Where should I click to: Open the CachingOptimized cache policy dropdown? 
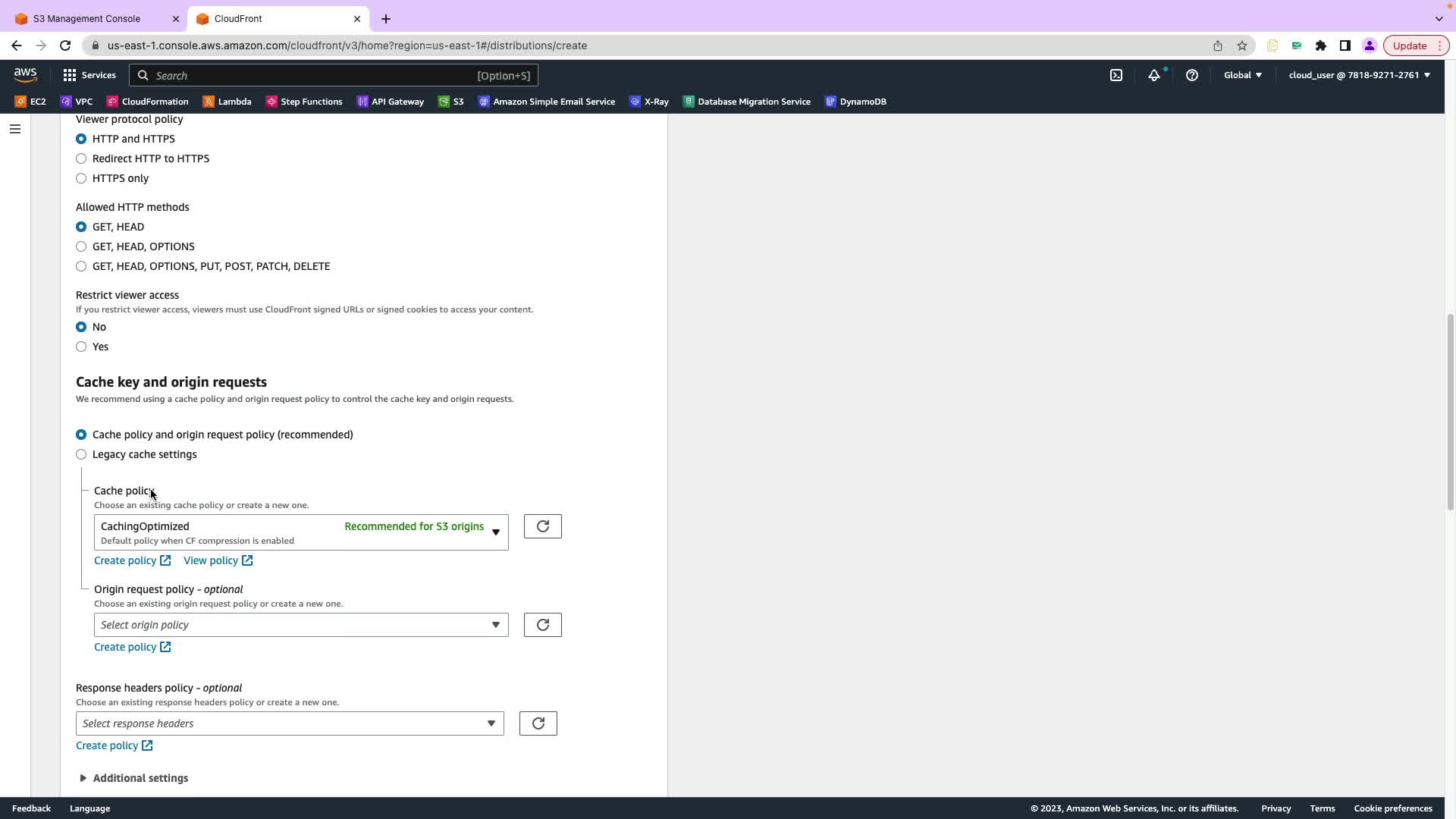[301, 532]
